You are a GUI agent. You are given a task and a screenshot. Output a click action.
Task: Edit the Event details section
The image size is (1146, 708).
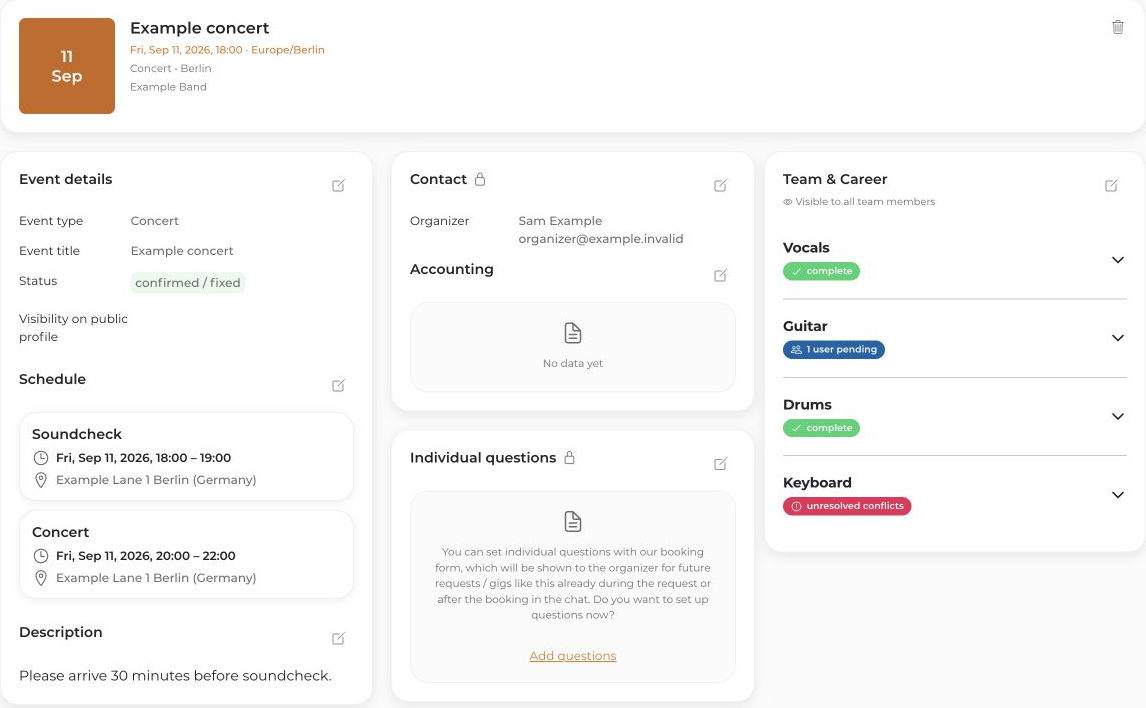click(338, 186)
